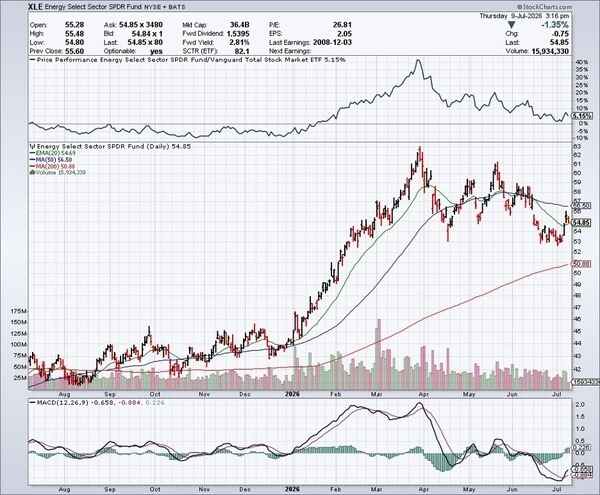
Task: Select the Open value 55.28
Action: coord(74,24)
